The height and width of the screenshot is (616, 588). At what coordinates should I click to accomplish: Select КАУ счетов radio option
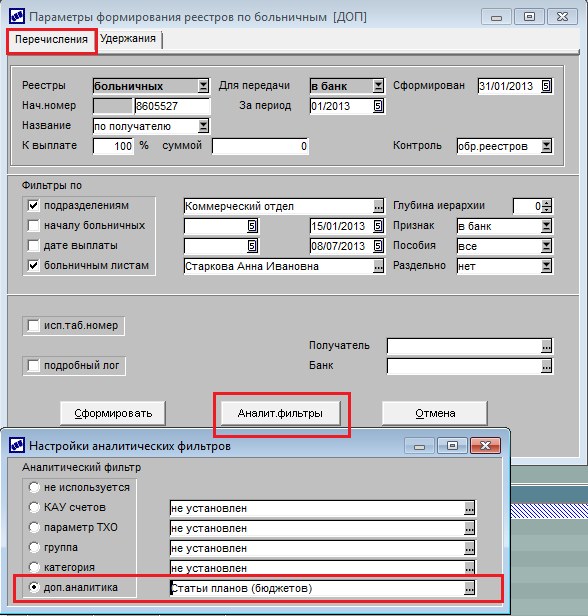coord(34,507)
